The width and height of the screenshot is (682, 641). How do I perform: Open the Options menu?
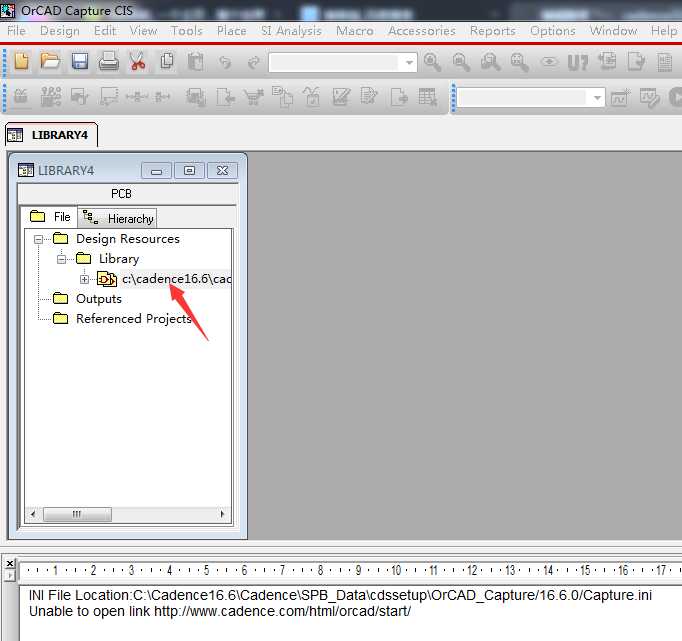[x=553, y=31]
